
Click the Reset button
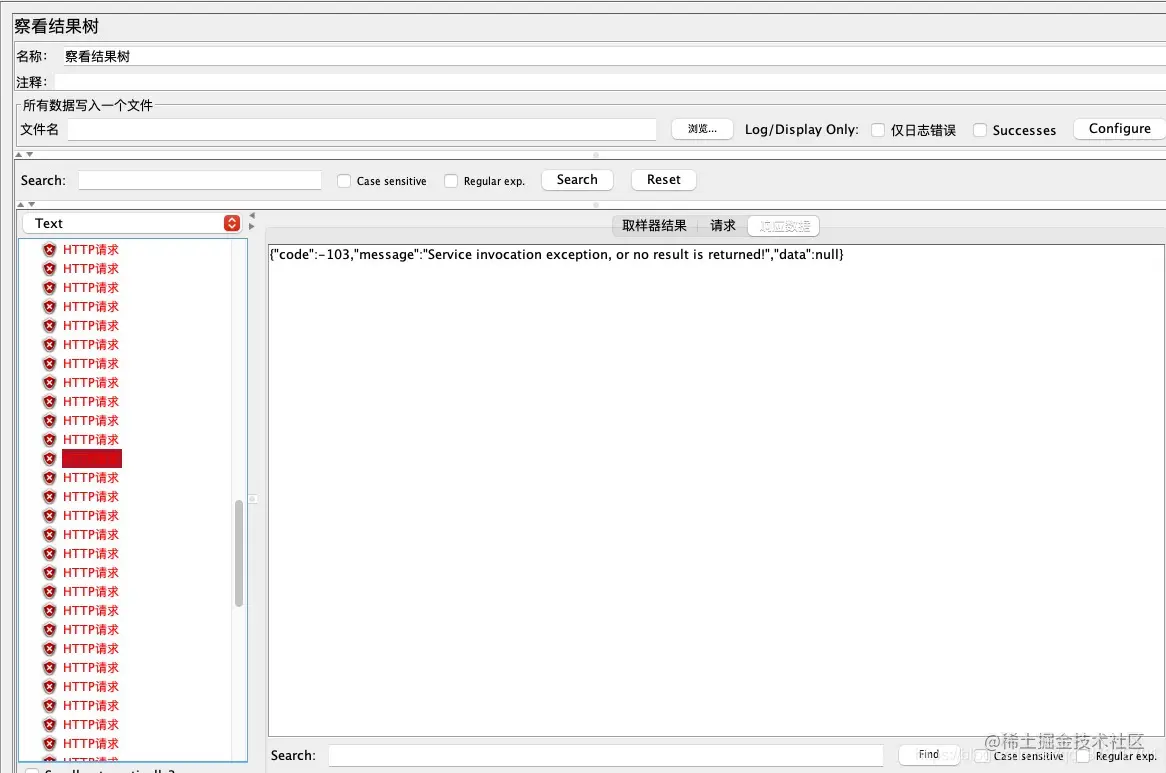(663, 180)
